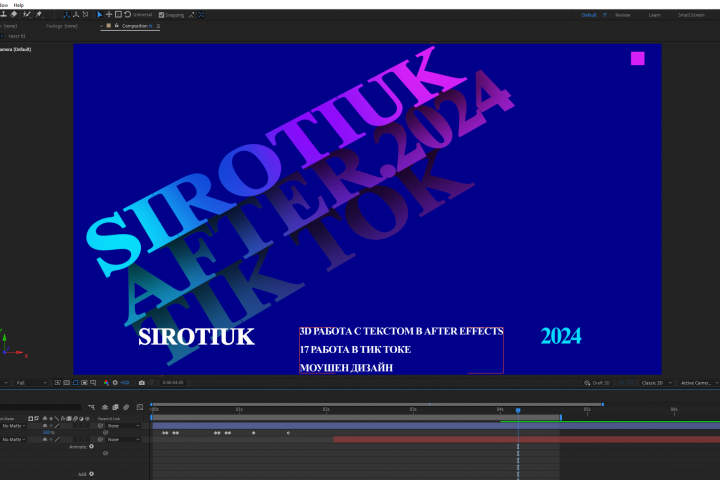Open the Full resolution dropdown
This screenshot has height=480, width=720.
point(31,383)
